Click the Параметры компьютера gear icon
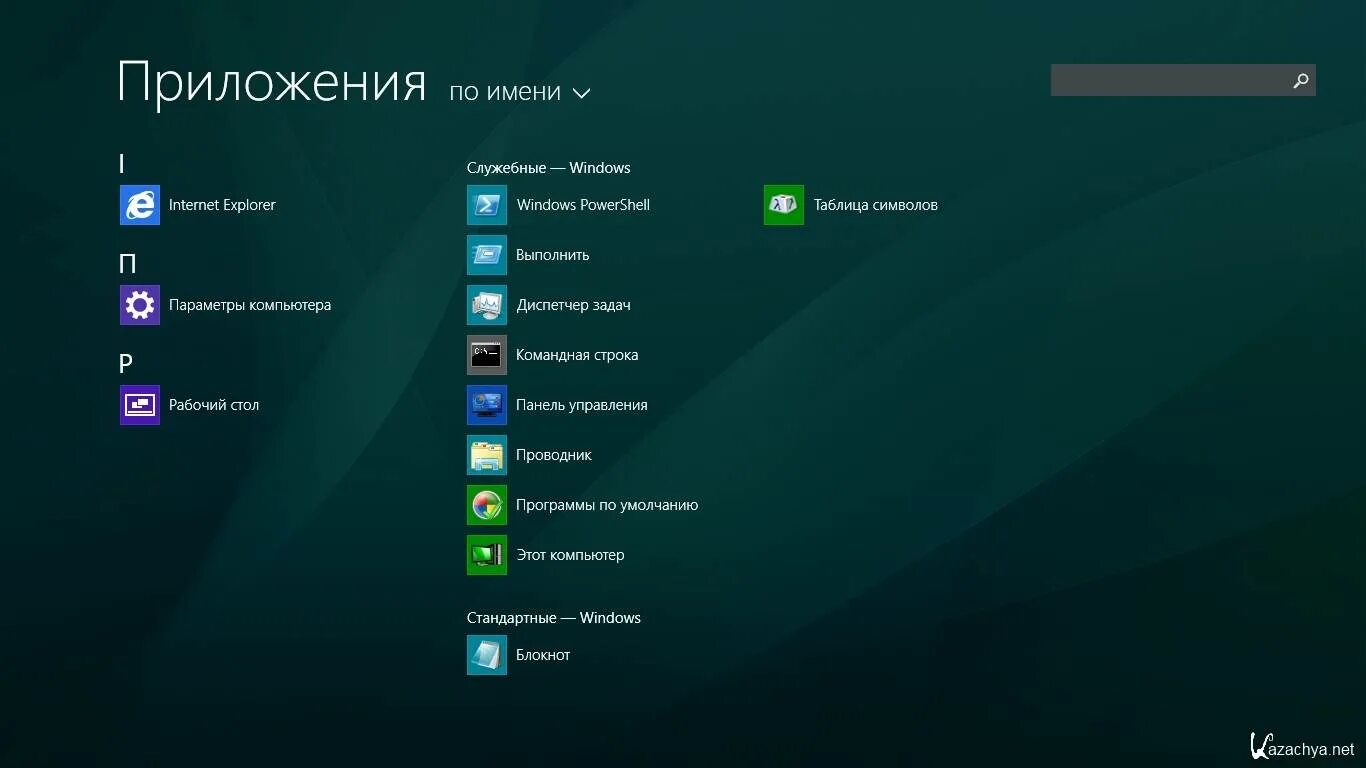The width and height of the screenshot is (1366, 768). pos(140,305)
